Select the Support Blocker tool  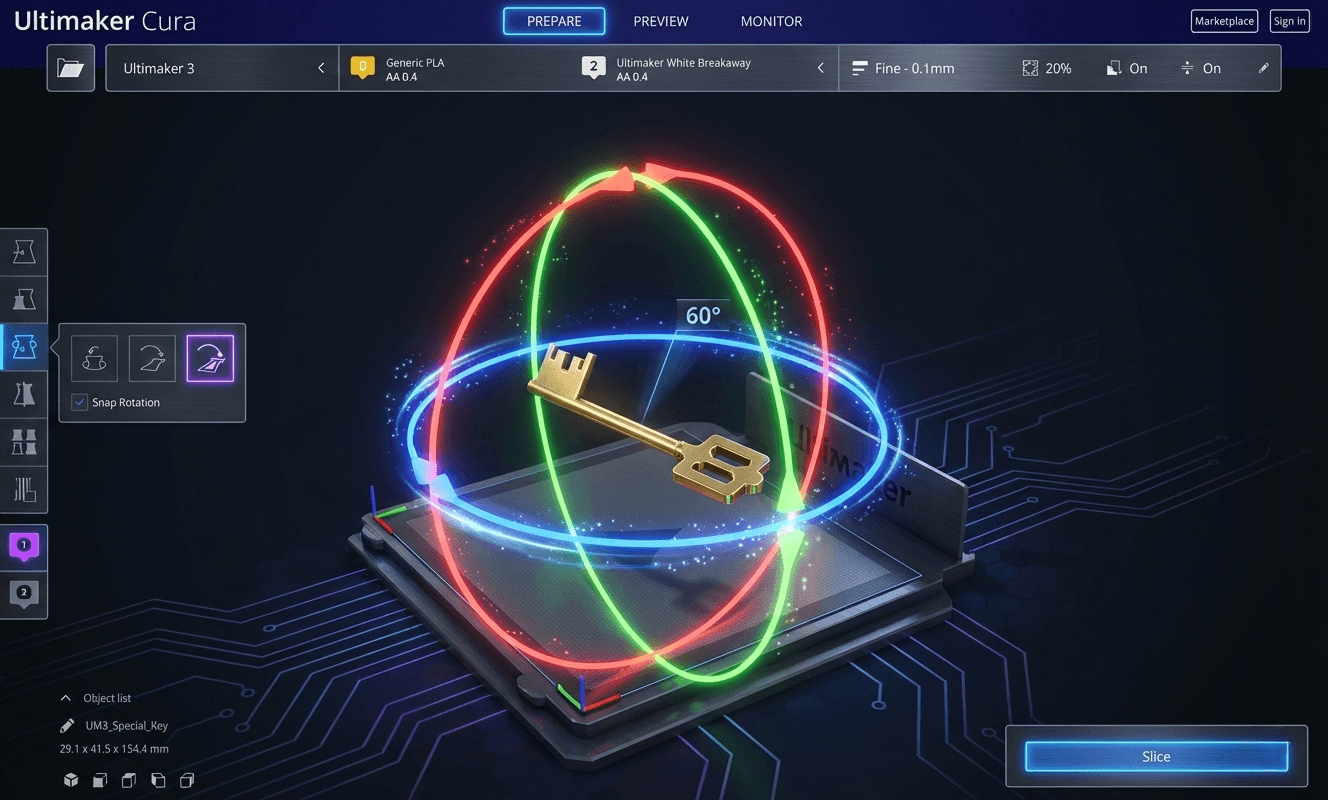tap(24, 490)
